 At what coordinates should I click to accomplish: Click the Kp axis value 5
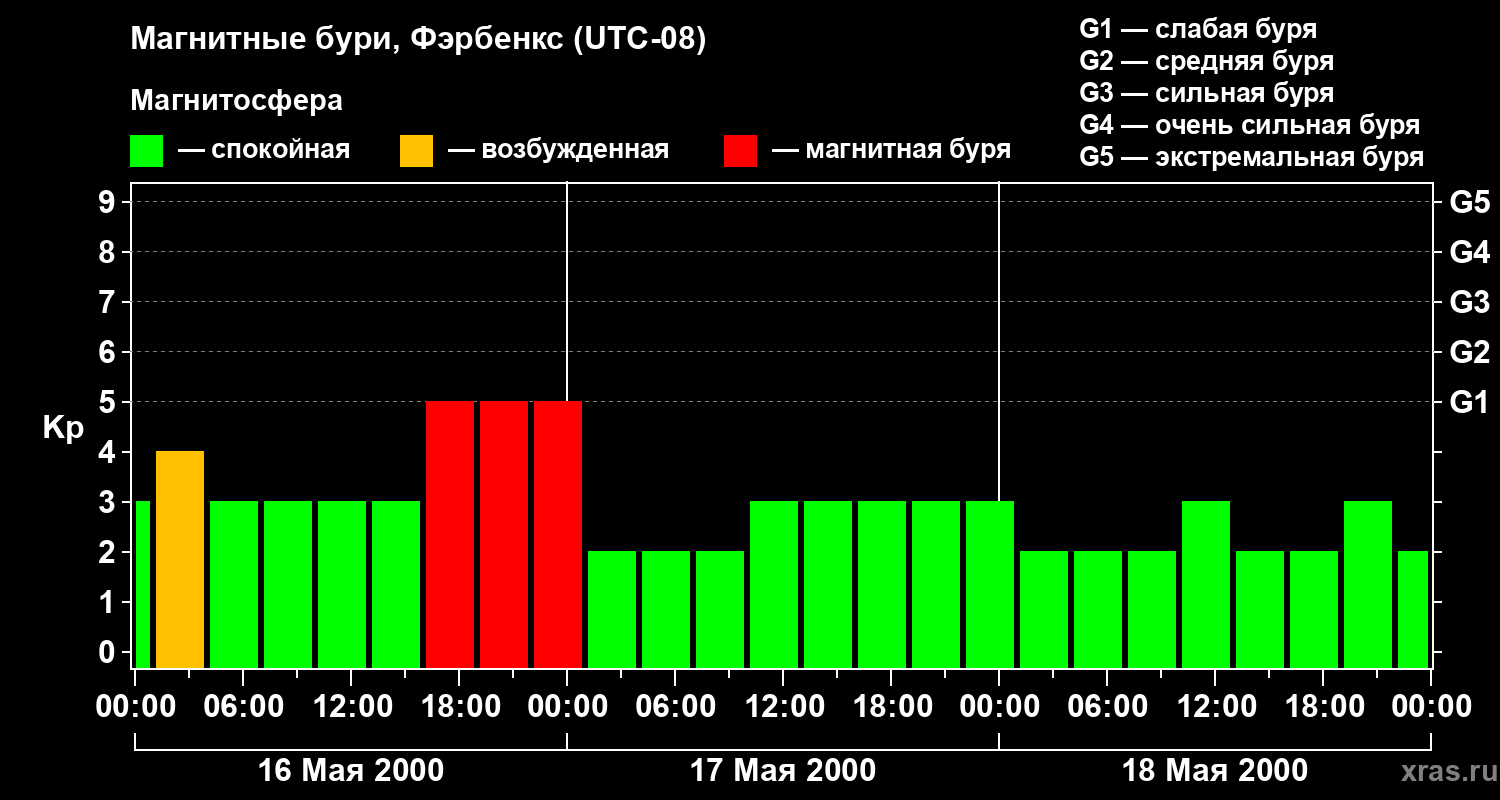point(109,402)
